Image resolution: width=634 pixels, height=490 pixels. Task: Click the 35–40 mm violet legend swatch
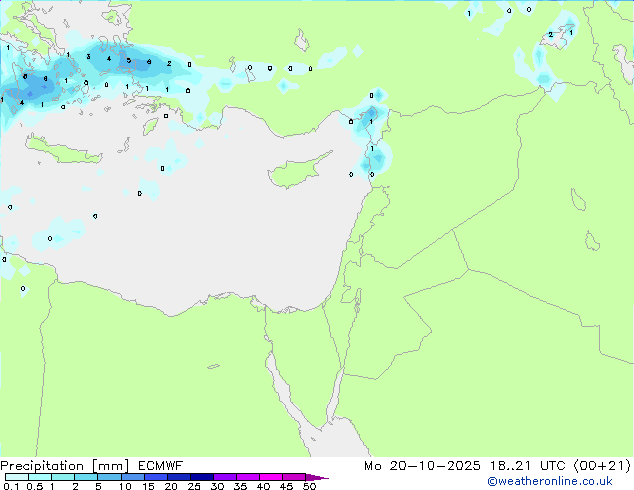coord(248,477)
